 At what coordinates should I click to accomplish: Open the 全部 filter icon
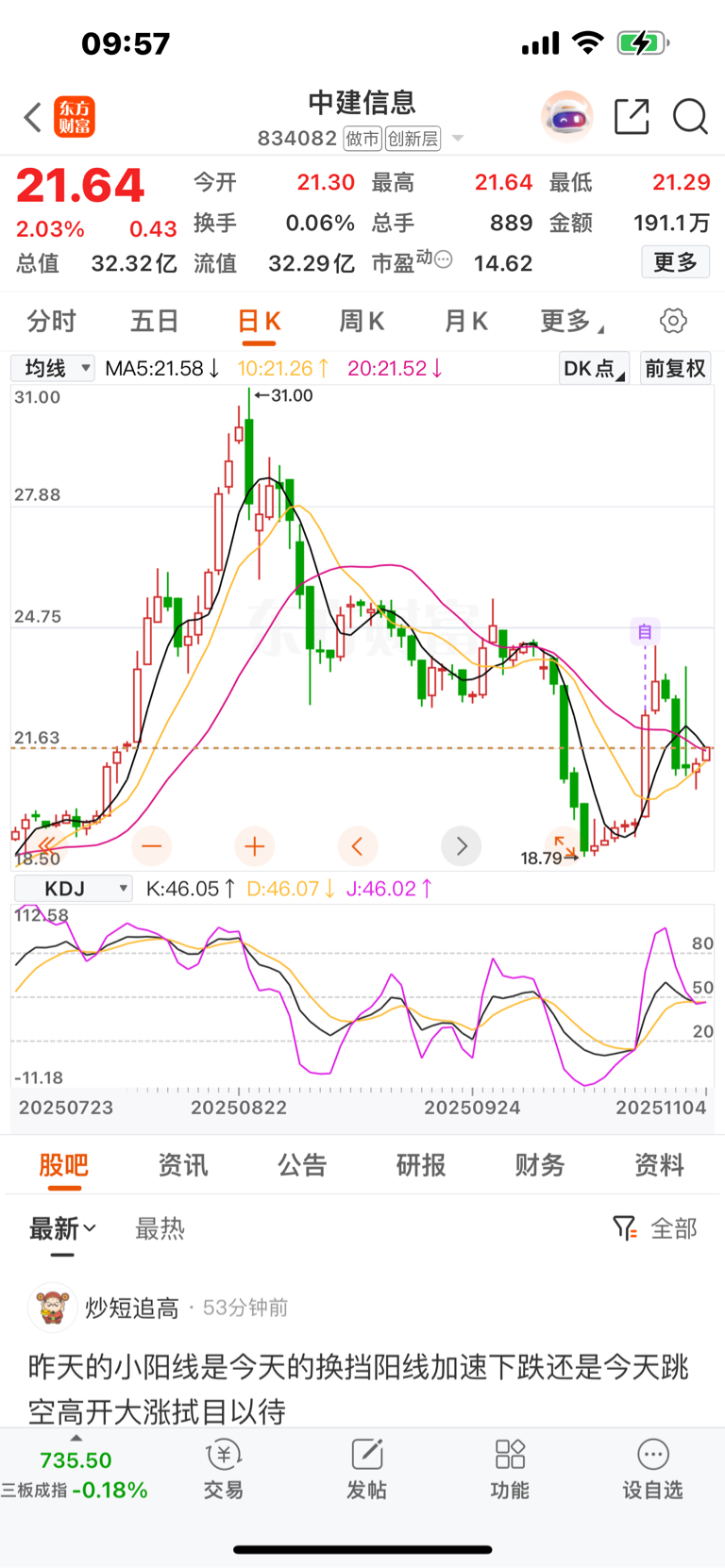(x=625, y=1228)
